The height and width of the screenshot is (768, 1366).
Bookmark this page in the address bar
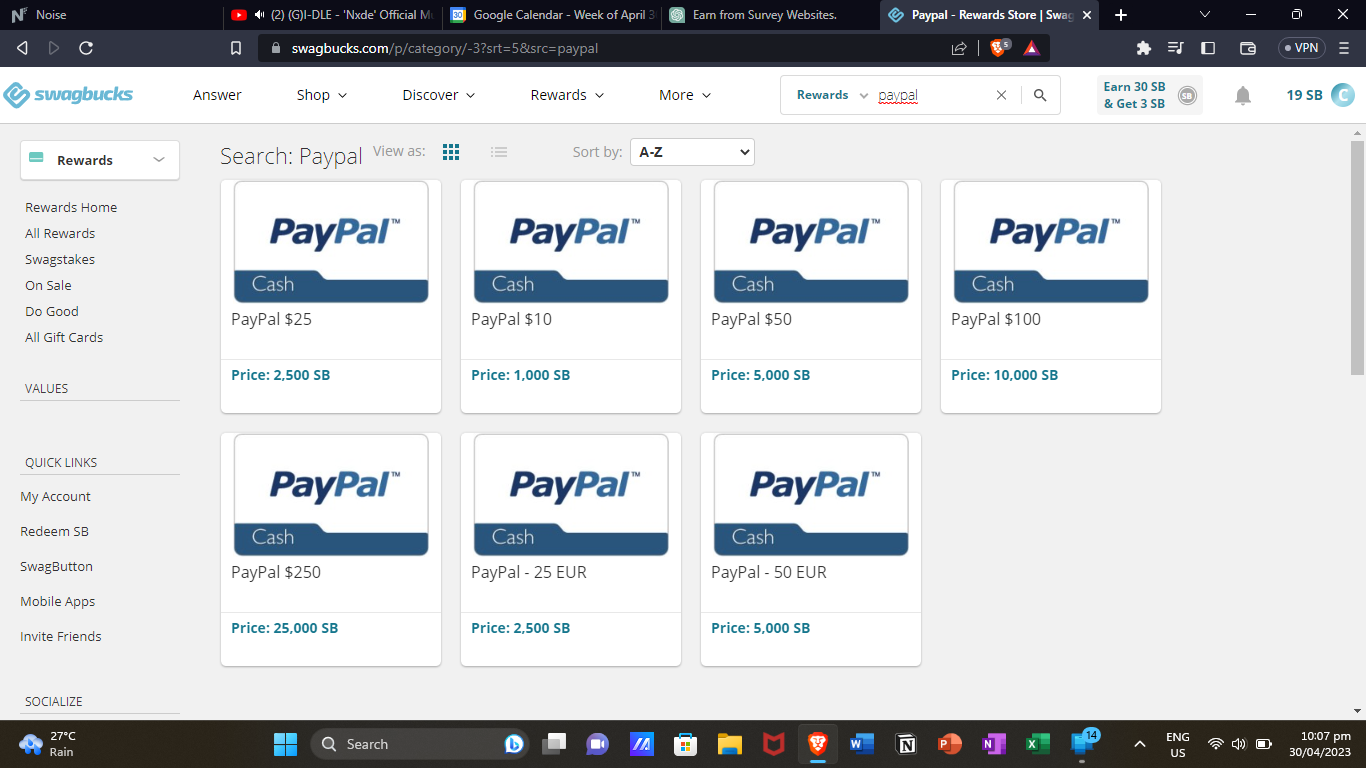click(236, 48)
